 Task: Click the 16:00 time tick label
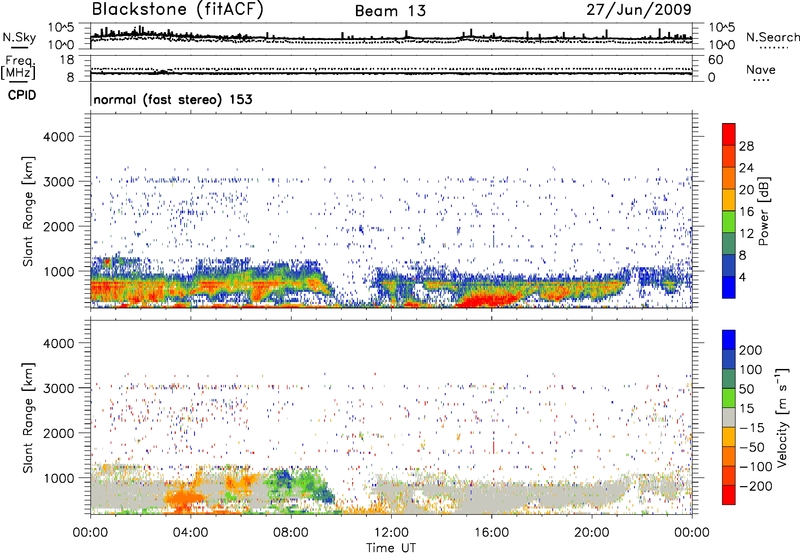pyautogui.click(x=491, y=533)
